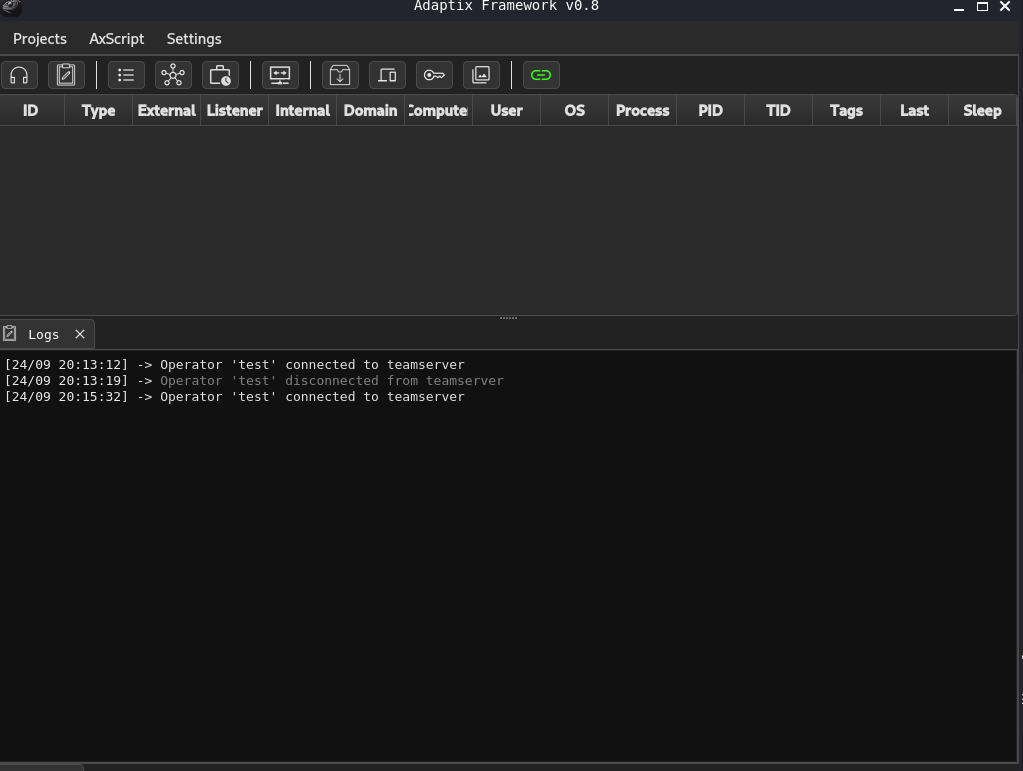
Task: Open the Listeners headphones icon
Action: click(x=19, y=75)
